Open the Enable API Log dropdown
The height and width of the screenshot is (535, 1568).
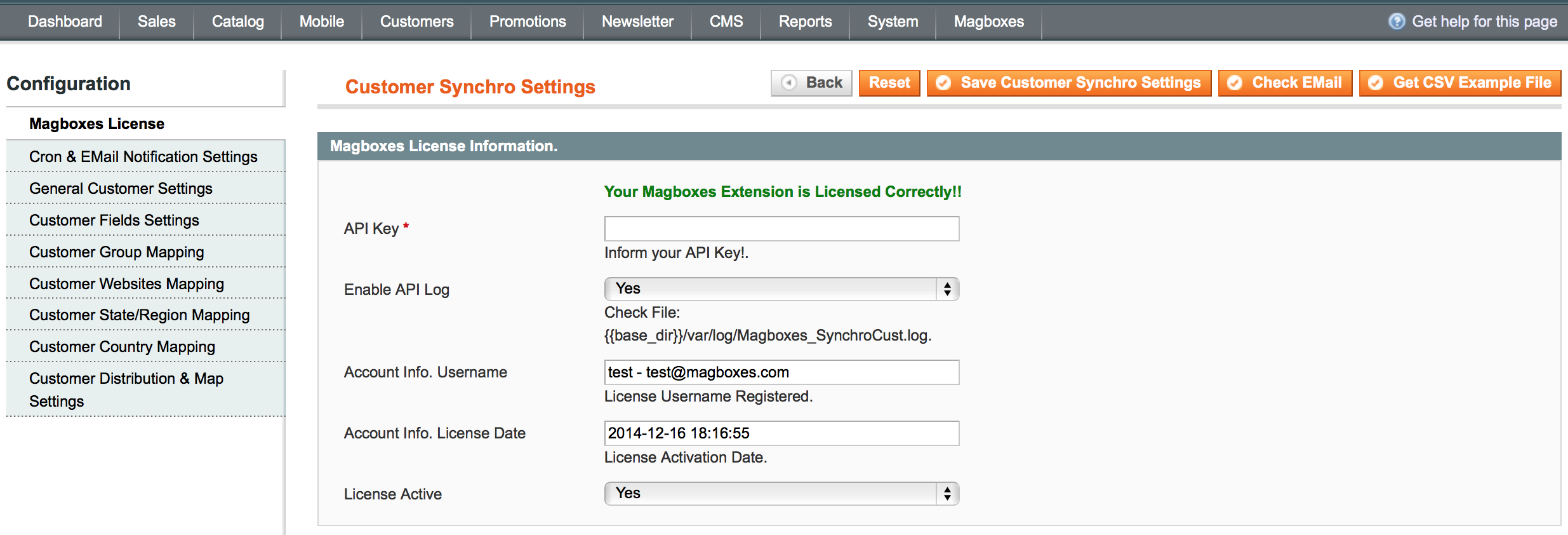[781, 289]
